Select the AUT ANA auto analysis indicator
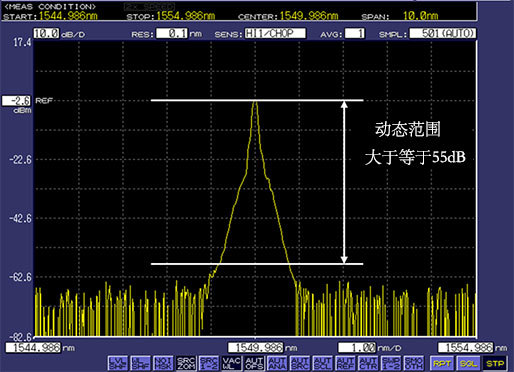 (277, 363)
